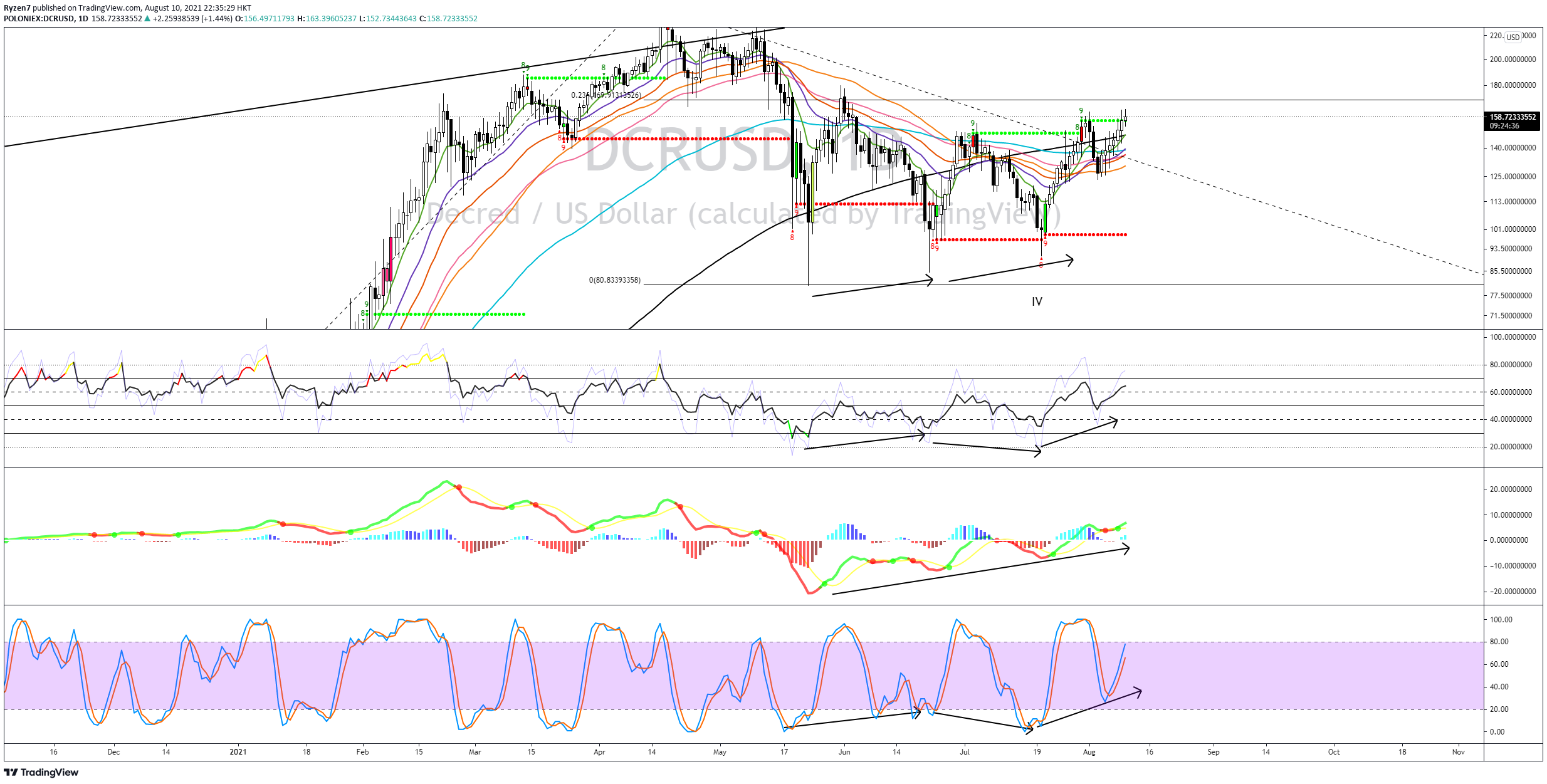Click the Jul label on time axis
Viewport: 1547px width, 784px height.
pos(965,752)
